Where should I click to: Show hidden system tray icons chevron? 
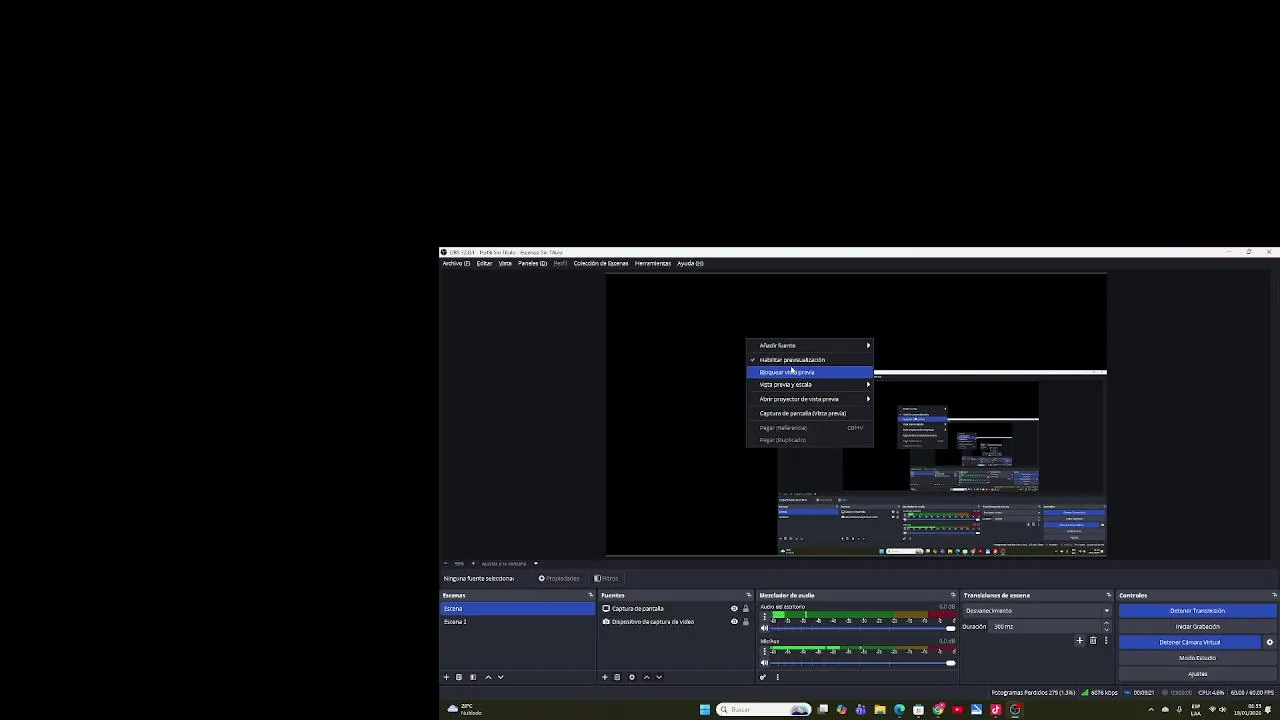(x=1151, y=710)
